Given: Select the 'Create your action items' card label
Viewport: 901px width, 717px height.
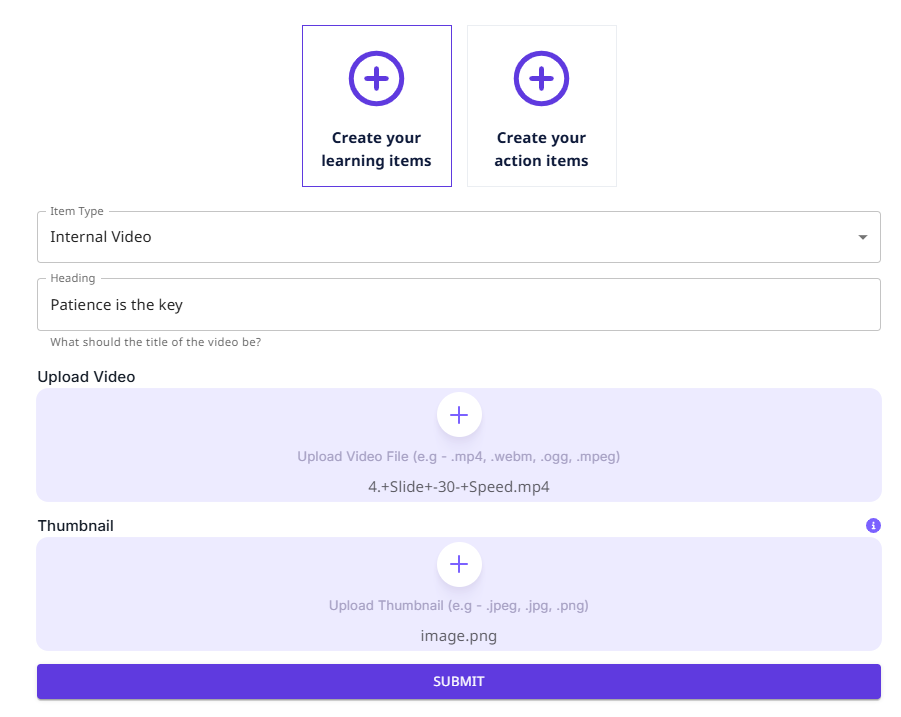Looking at the screenshot, I should [541, 149].
